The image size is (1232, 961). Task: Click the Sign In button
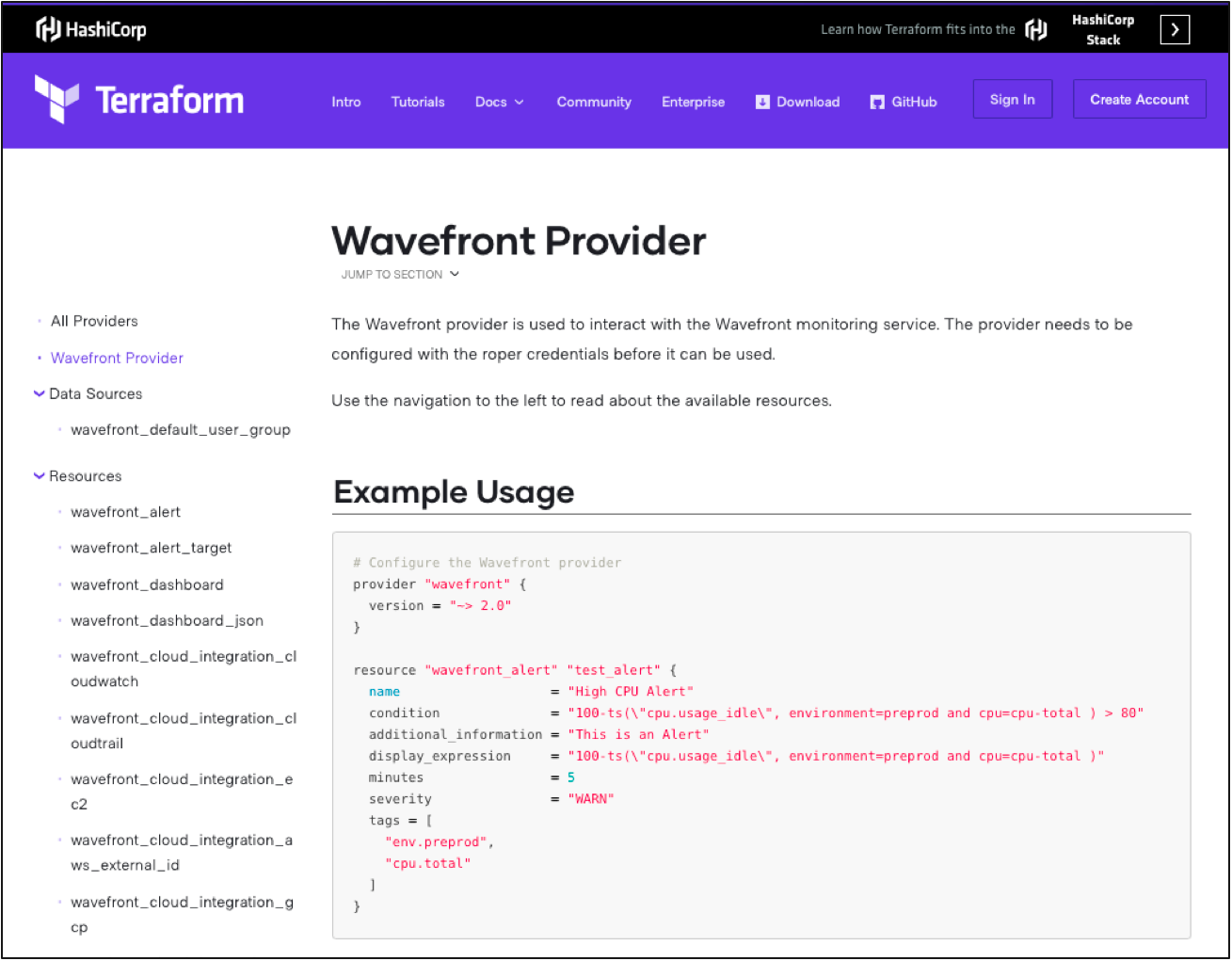[x=1013, y=100]
